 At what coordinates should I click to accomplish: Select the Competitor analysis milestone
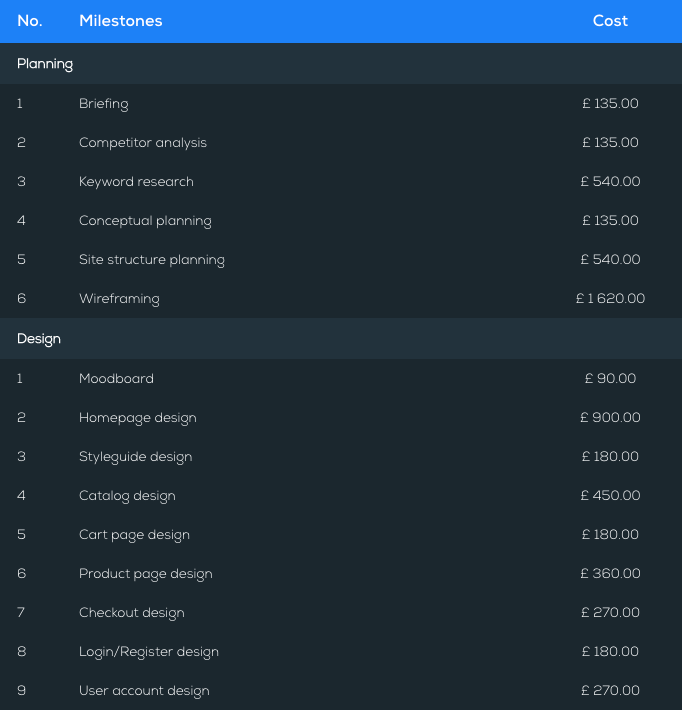143,143
